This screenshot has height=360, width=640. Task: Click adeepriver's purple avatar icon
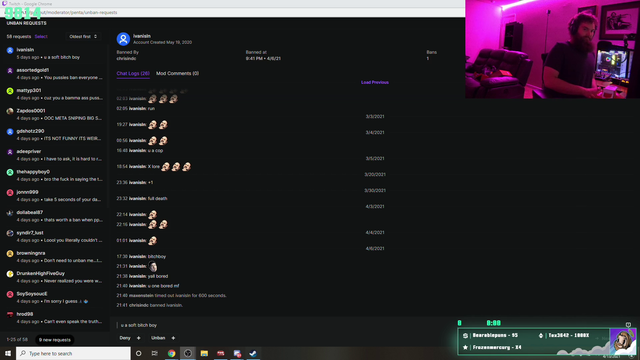(x=10, y=152)
